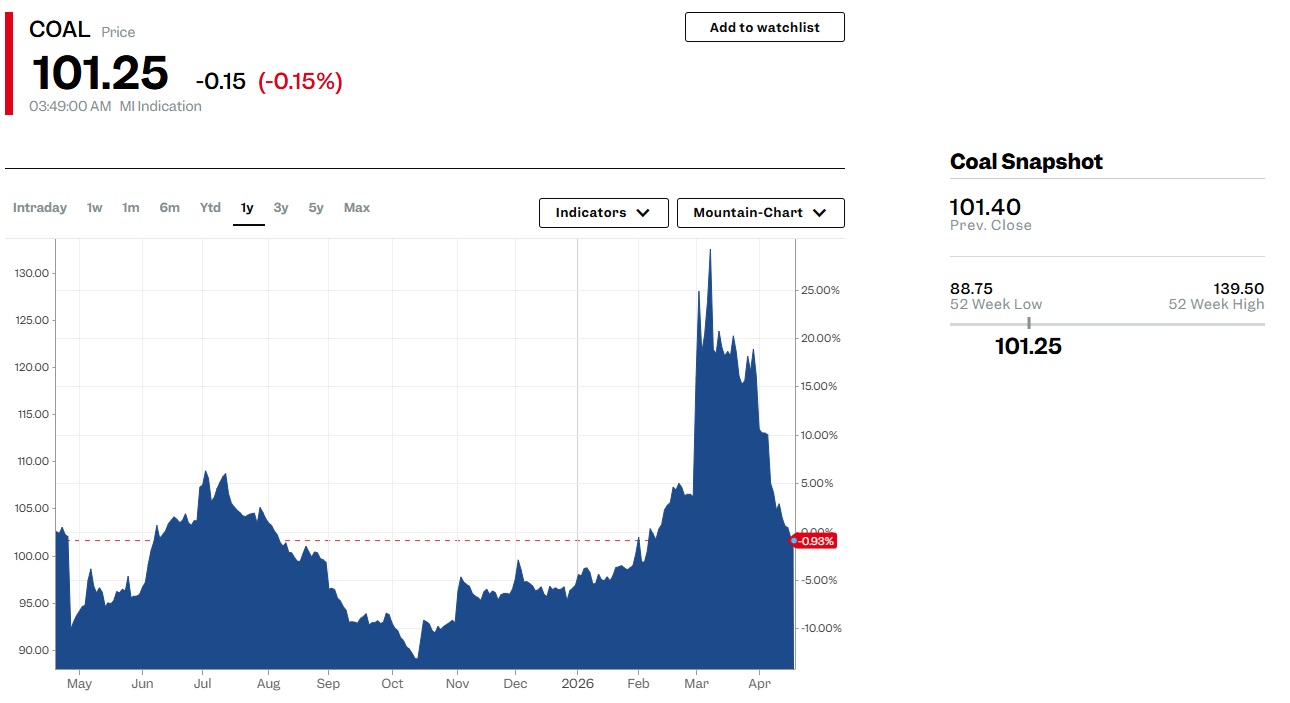
Task: Click the Add to watchlist button
Action: point(764,27)
